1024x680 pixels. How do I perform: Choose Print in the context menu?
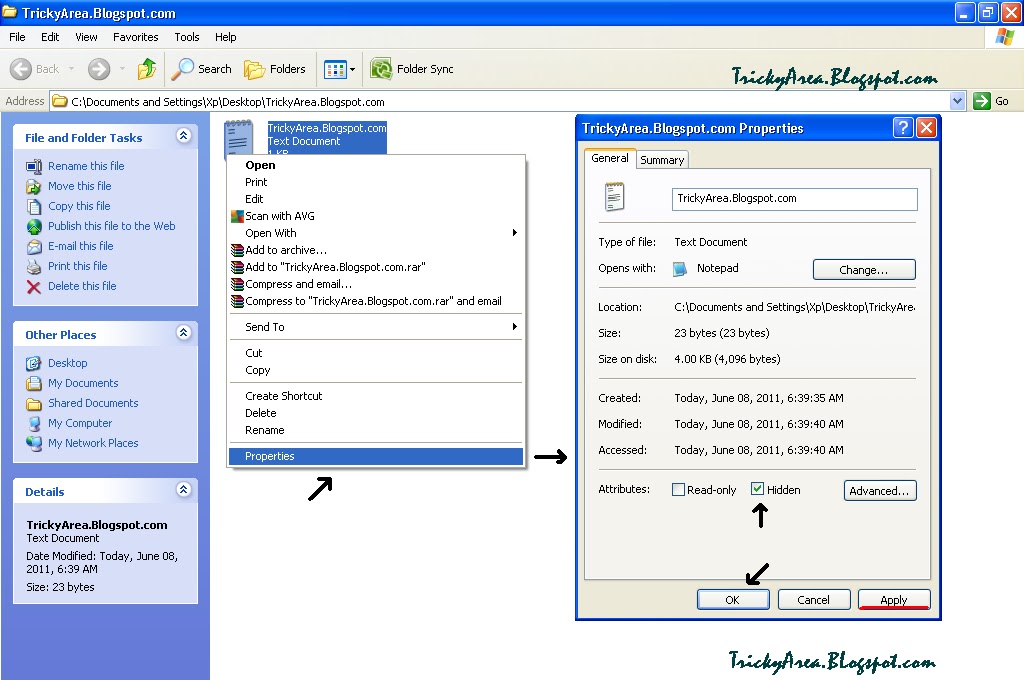point(376,182)
